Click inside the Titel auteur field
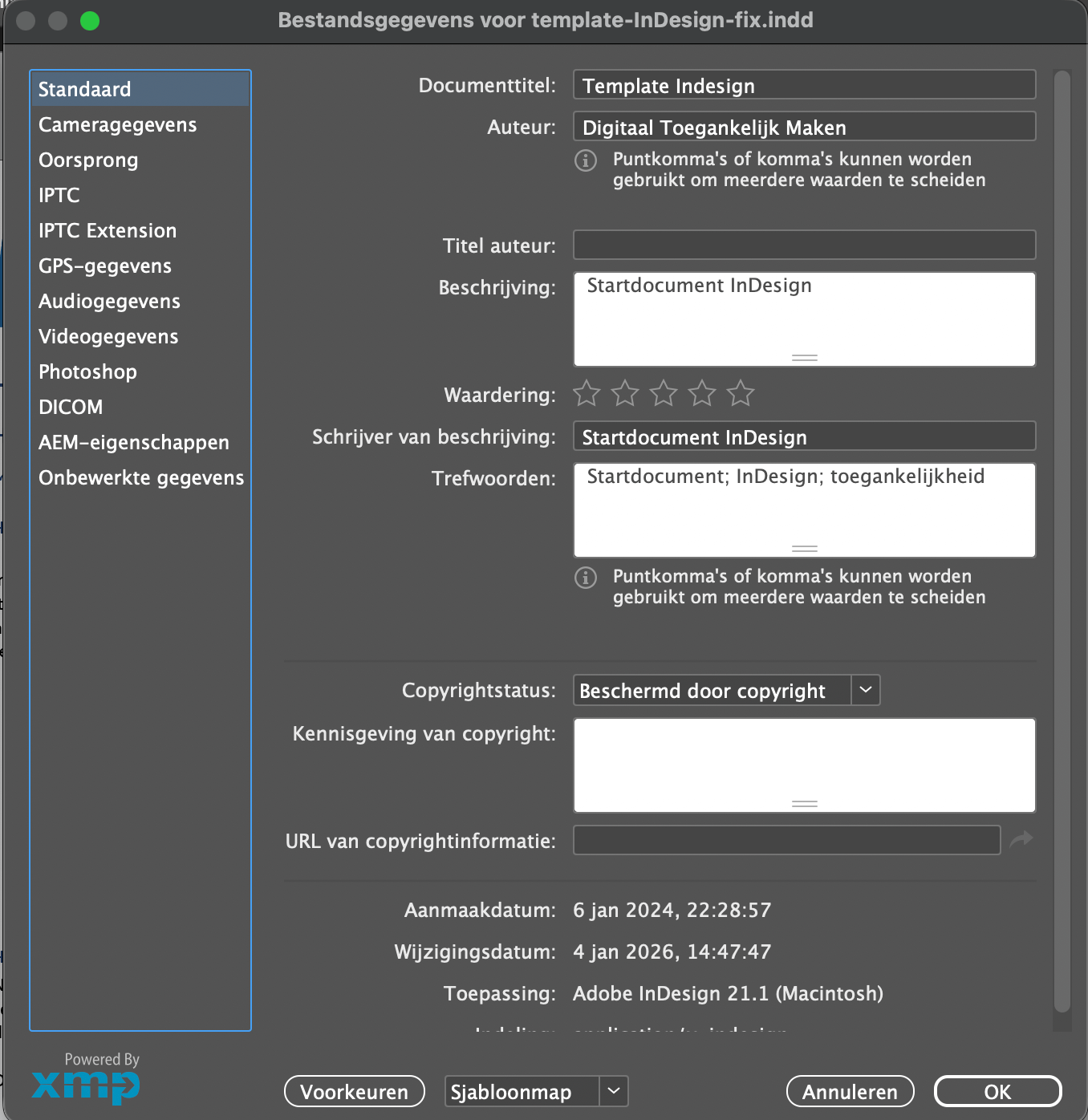1088x1120 pixels. pyautogui.click(x=802, y=245)
